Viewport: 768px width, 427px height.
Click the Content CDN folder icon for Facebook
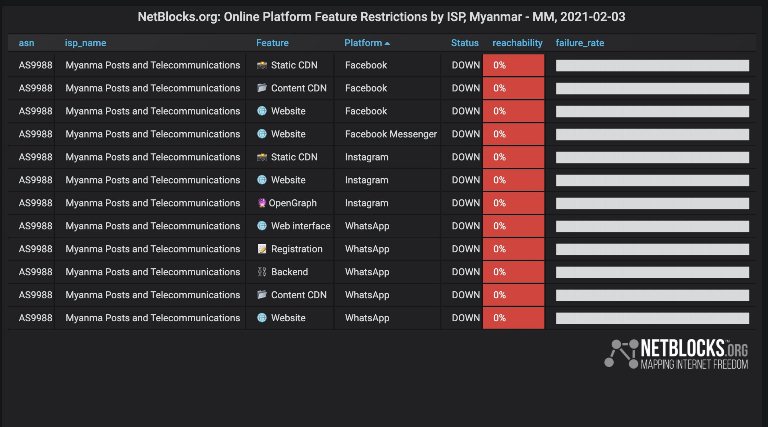(x=262, y=88)
